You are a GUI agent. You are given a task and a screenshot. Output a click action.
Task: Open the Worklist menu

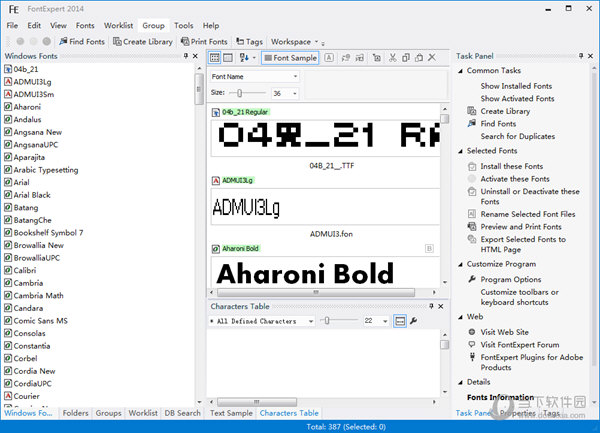(x=118, y=25)
